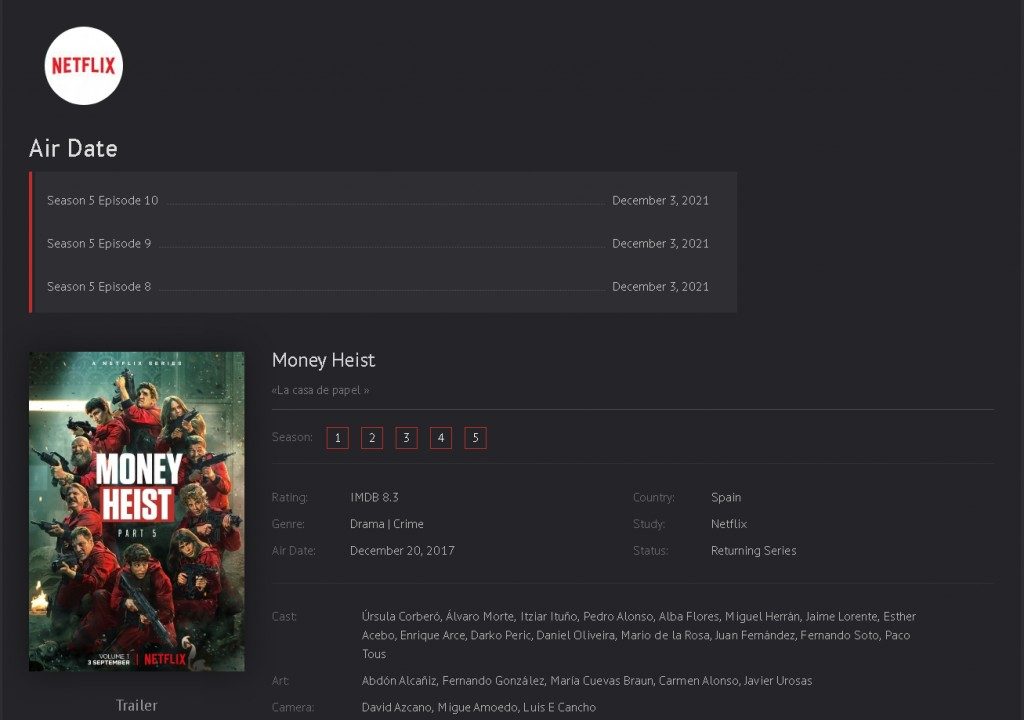Viewport: 1024px width, 720px height.
Task: Select season 2 of Money Heist
Action: coord(371,437)
